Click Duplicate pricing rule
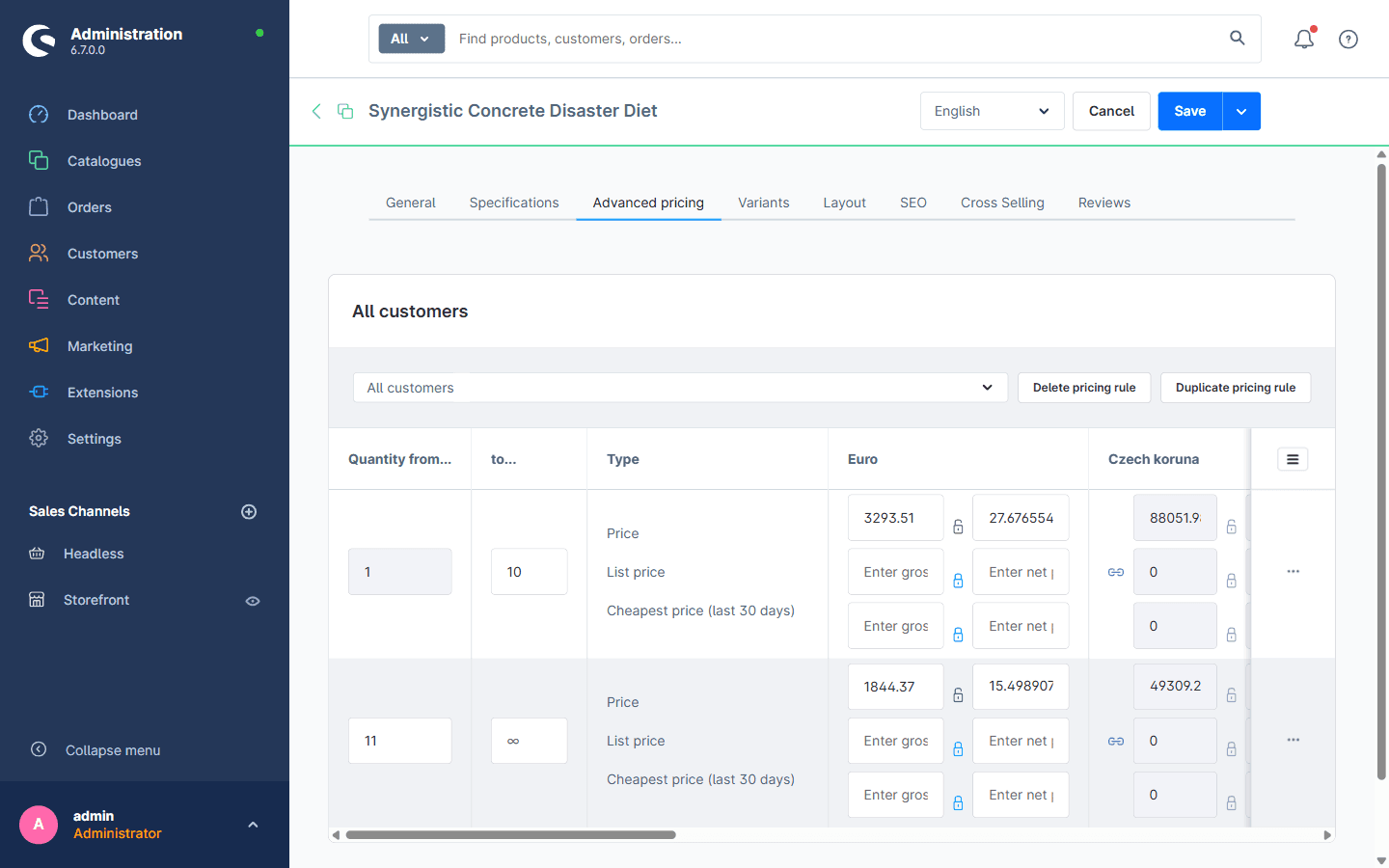The width and height of the screenshot is (1389, 868). coord(1236,388)
